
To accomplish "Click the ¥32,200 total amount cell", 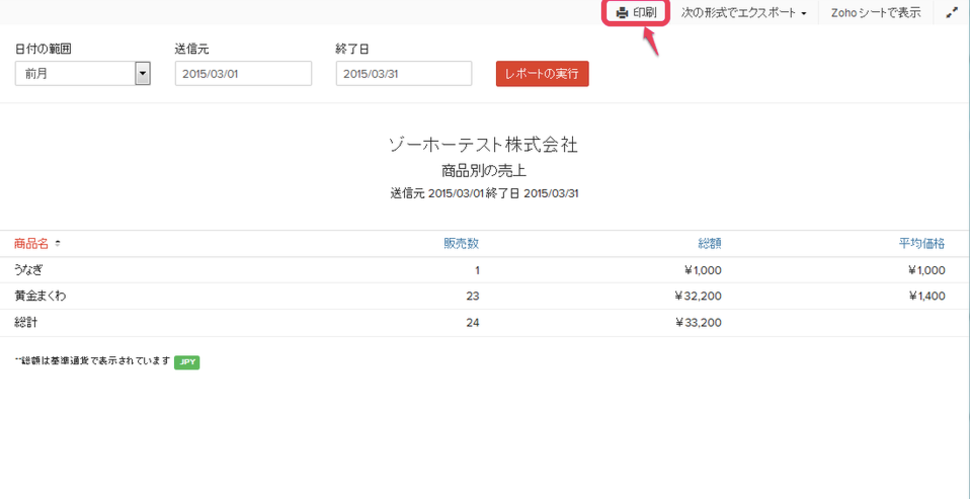I will (698, 296).
